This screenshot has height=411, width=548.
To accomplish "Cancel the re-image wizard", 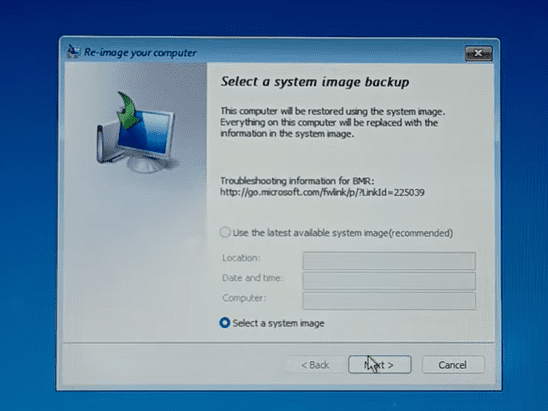I will (453, 365).
